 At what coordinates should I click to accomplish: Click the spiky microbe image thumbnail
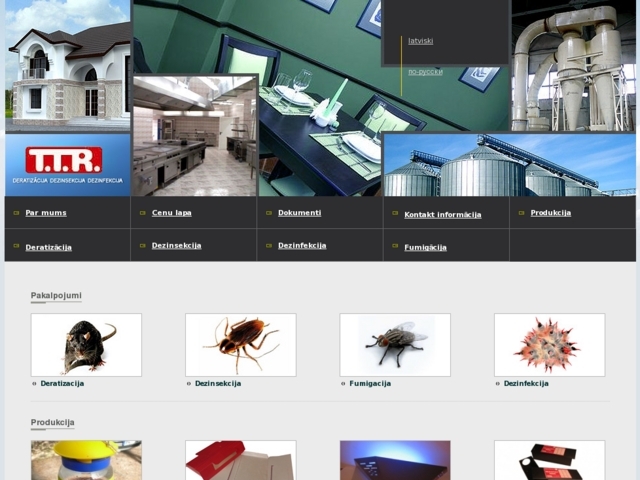coord(550,345)
